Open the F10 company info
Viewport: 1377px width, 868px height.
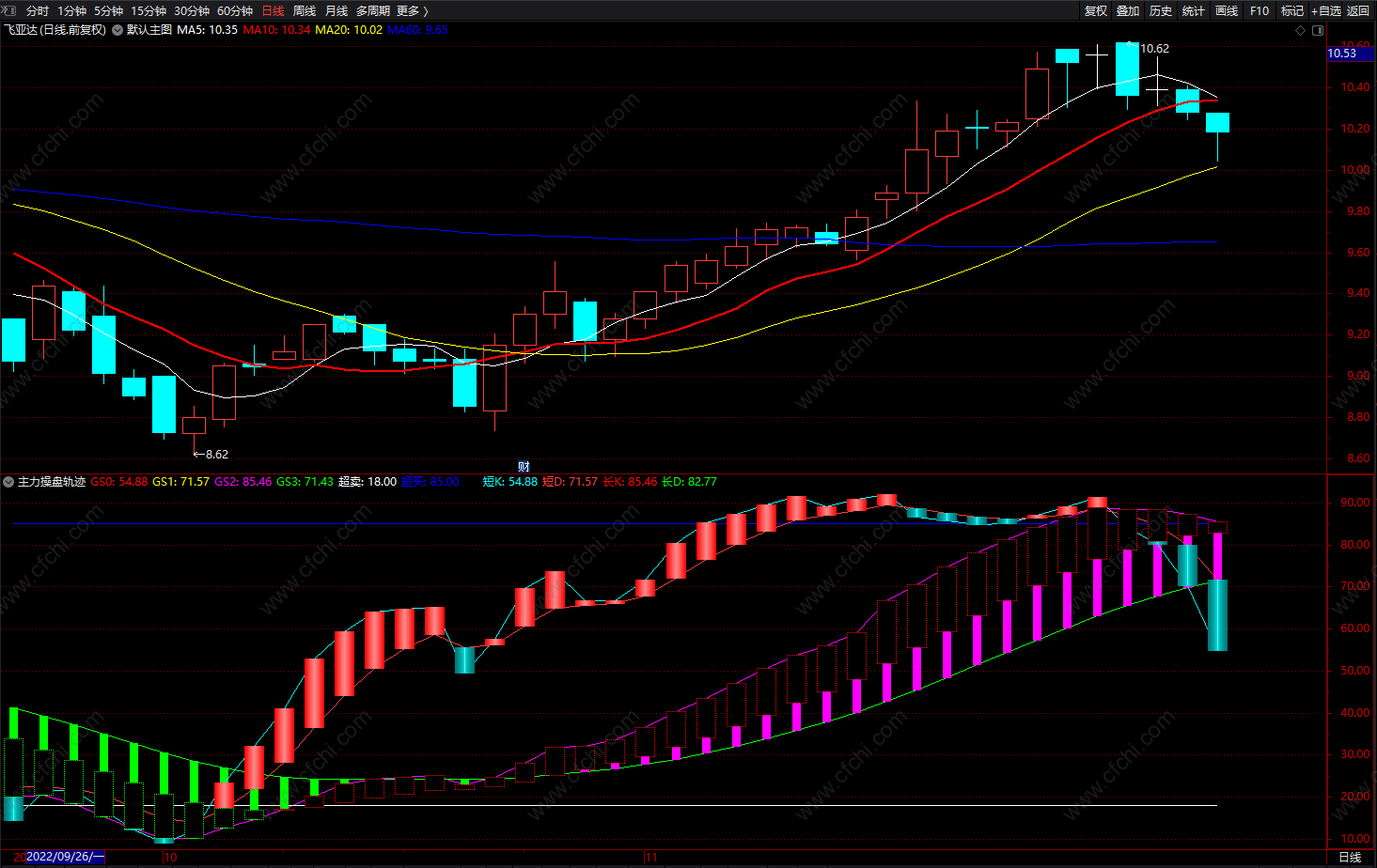(x=1260, y=10)
